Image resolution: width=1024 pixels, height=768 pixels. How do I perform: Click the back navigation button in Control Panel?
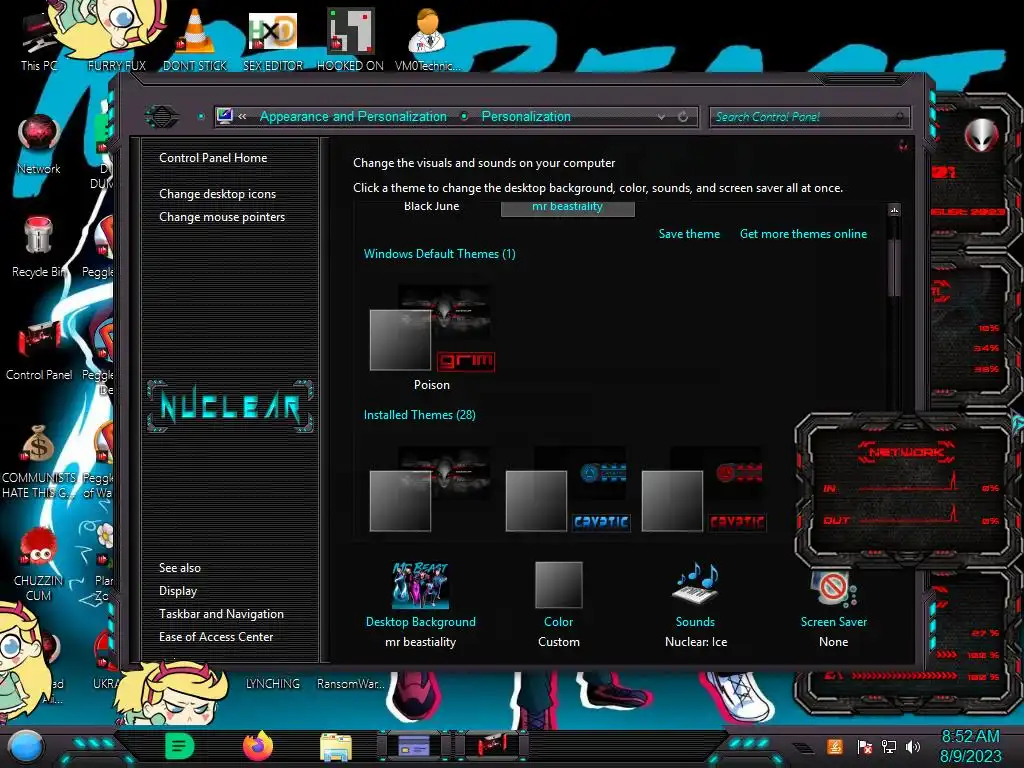pyautogui.click(x=162, y=117)
